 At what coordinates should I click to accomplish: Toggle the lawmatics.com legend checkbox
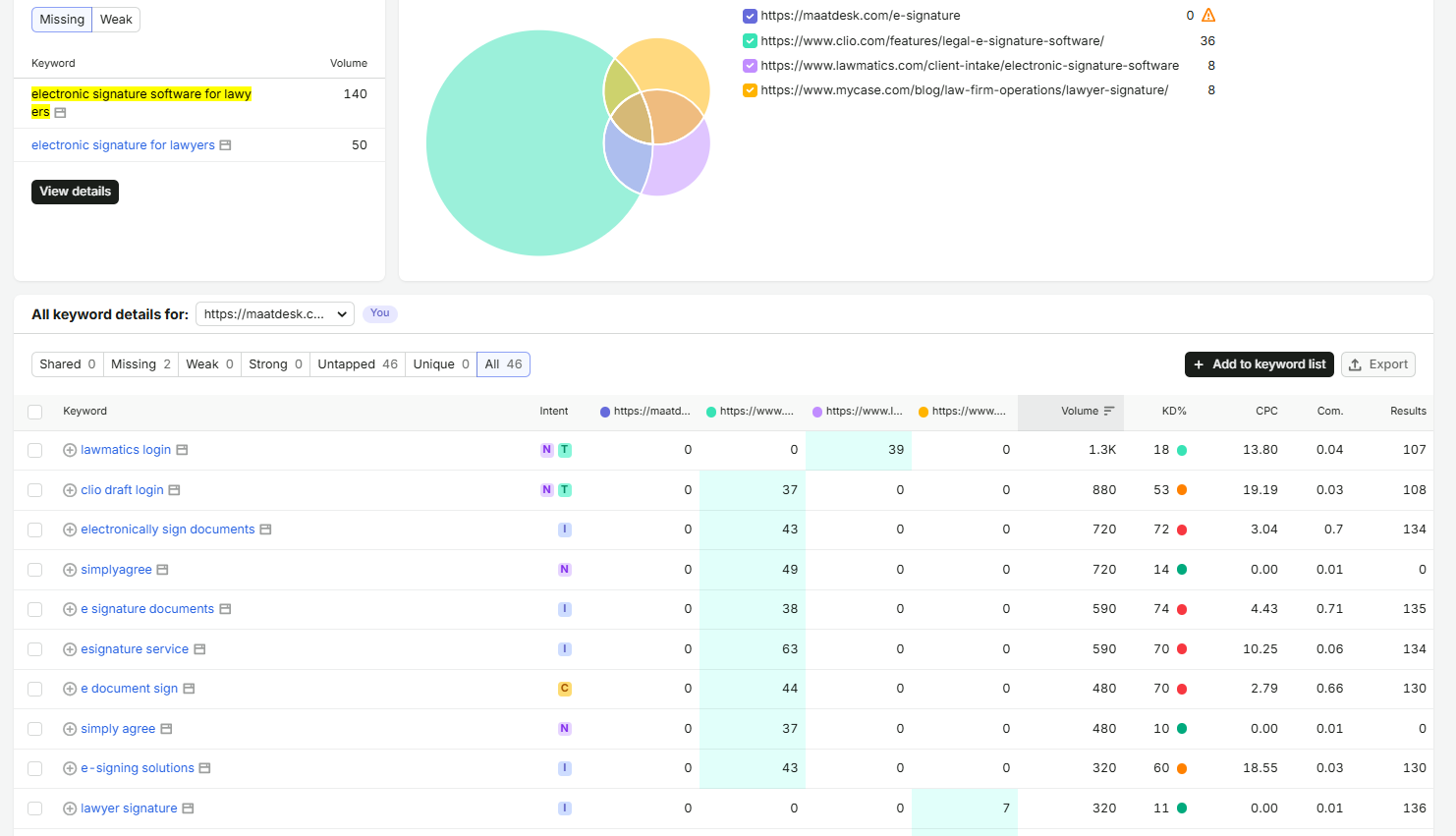point(750,66)
